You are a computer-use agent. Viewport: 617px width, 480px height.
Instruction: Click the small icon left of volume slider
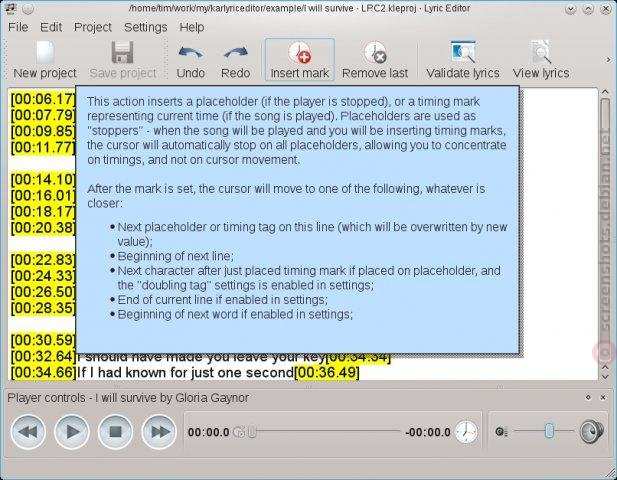click(x=501, y=432)
